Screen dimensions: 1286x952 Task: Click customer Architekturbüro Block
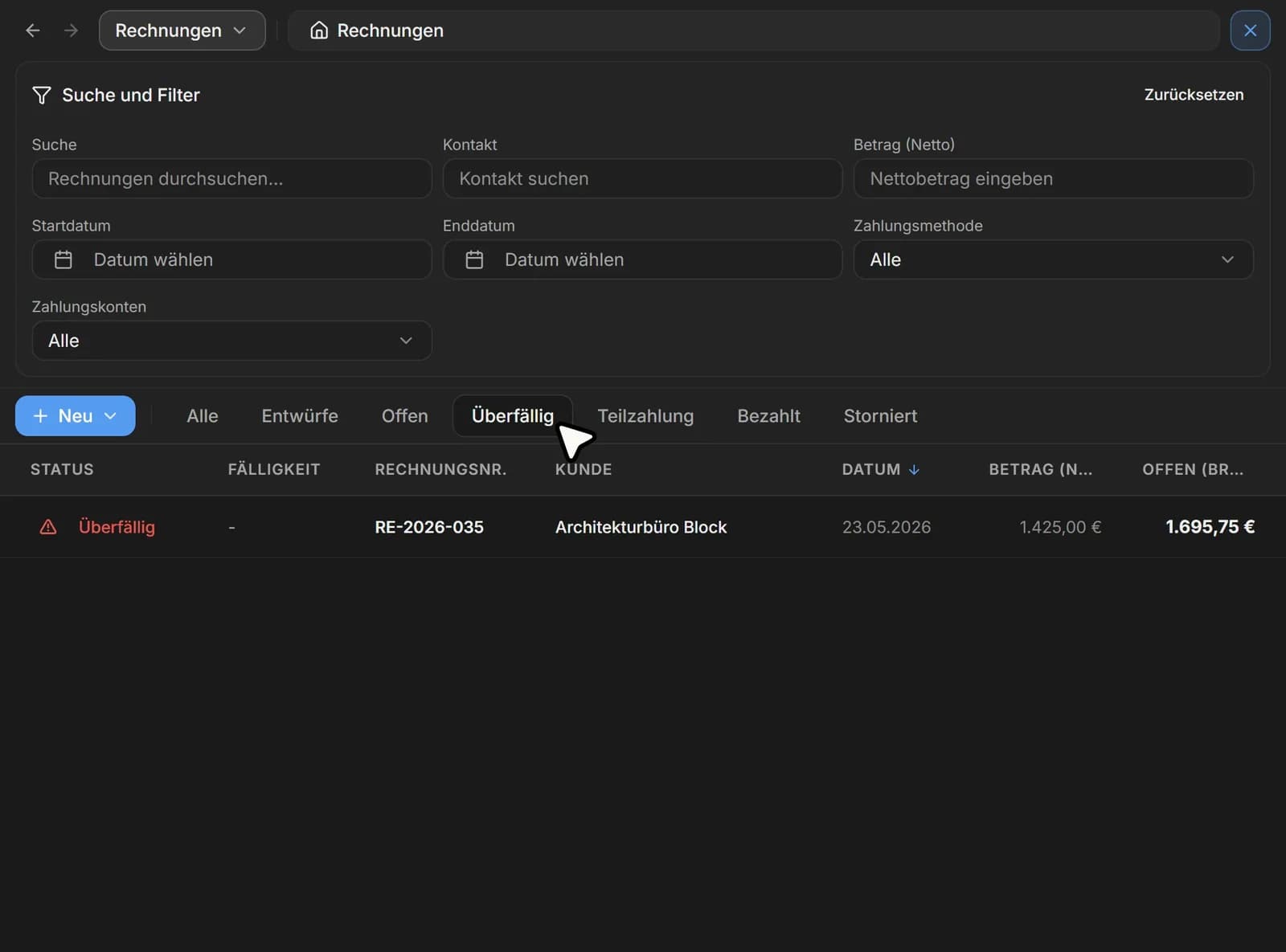pyautogui.click(x=641, y=527)
